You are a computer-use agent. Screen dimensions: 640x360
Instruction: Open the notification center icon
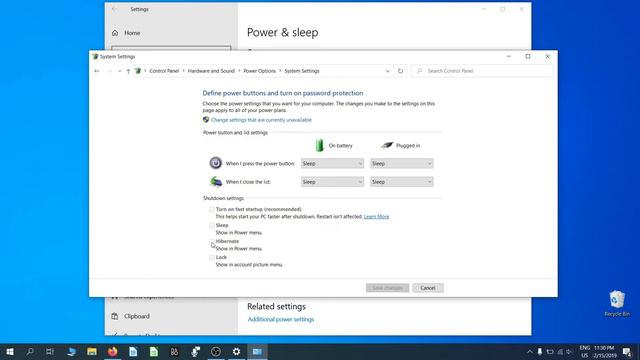627,351
